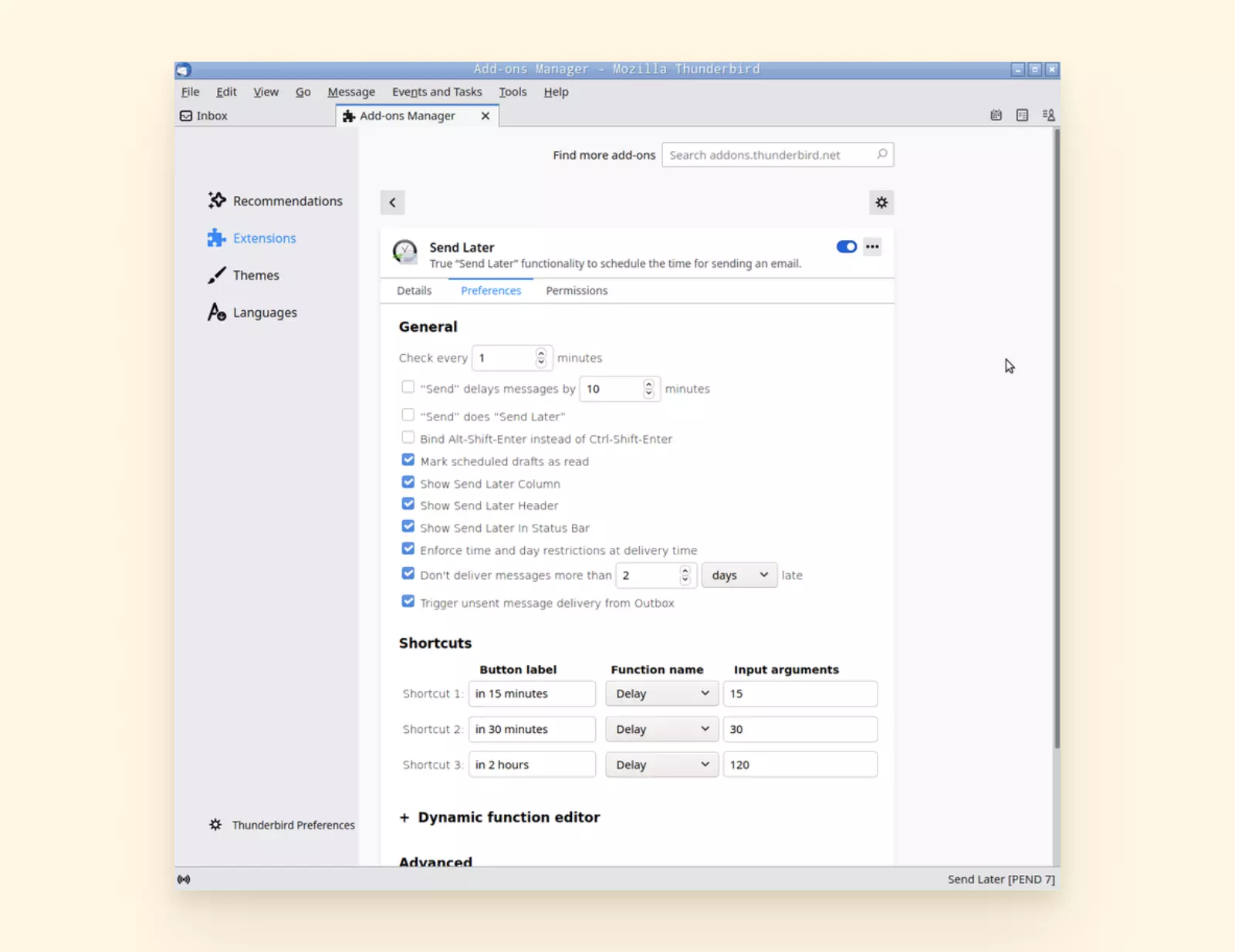1235x952 pixels.
Task: Uncheck Don't deliver messages more than
Action: (x=408, y=573)
